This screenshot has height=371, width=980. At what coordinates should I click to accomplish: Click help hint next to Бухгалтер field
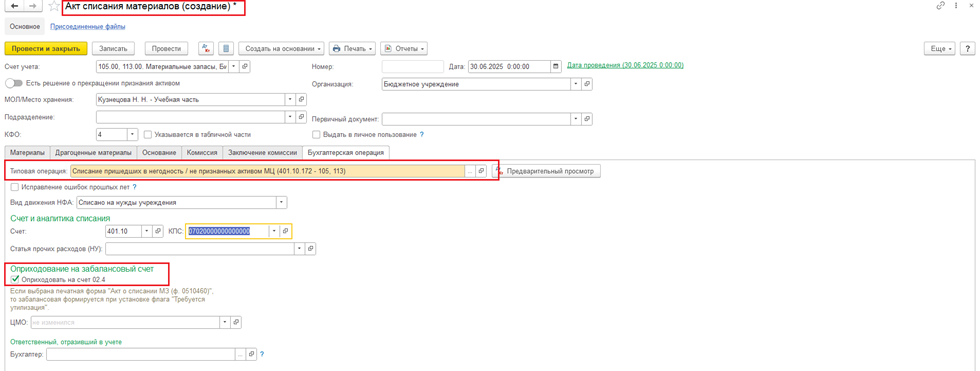262,354
